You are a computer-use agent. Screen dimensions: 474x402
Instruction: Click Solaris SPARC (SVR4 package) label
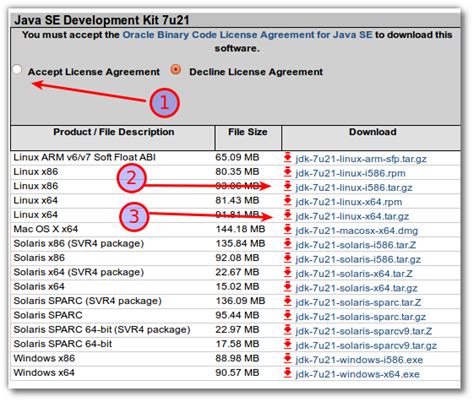pyautogui.click(x=88, y=301)
